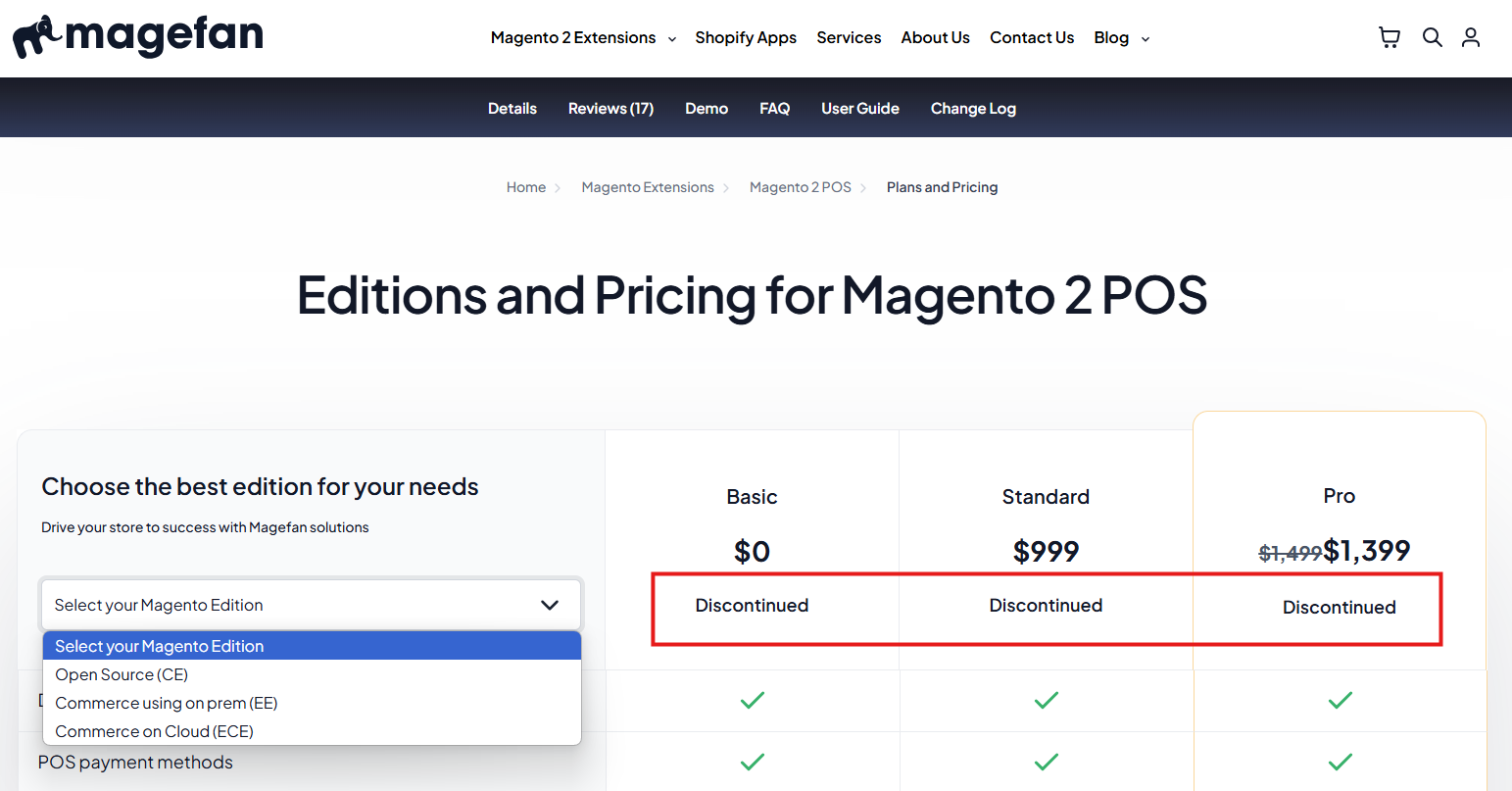Viewport: 1512px width, 791px height.
Task: Open the user account icon
Action: (1471, 37)
